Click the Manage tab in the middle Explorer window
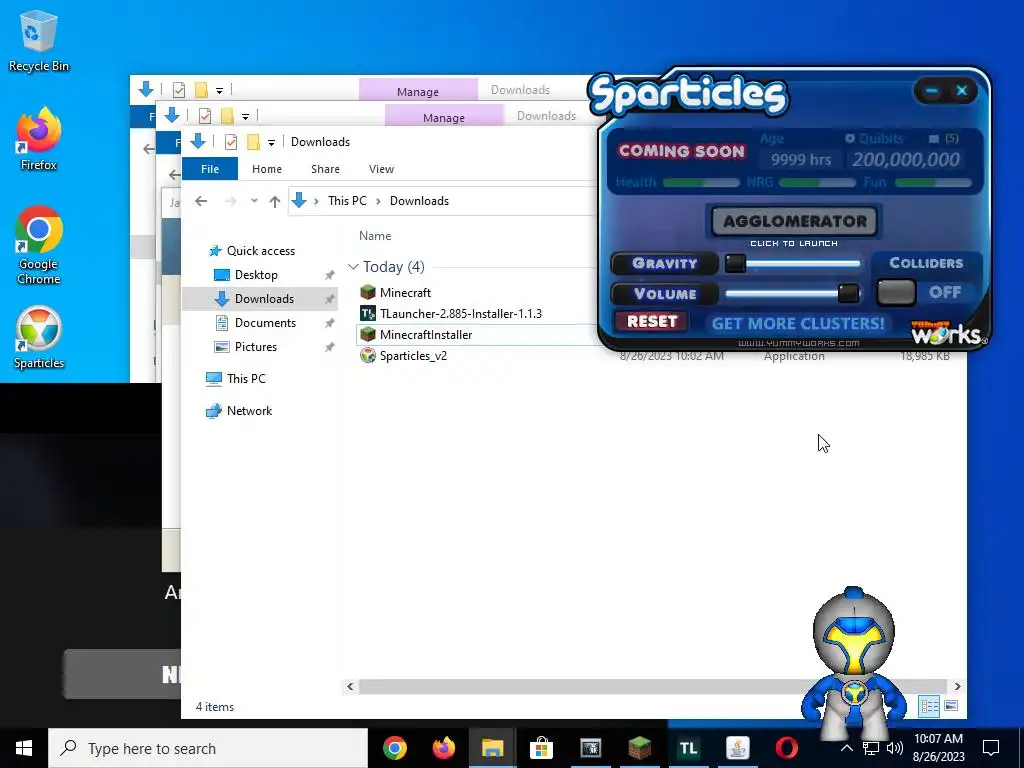Screen dimensions: 1024x768 (443, 117)
